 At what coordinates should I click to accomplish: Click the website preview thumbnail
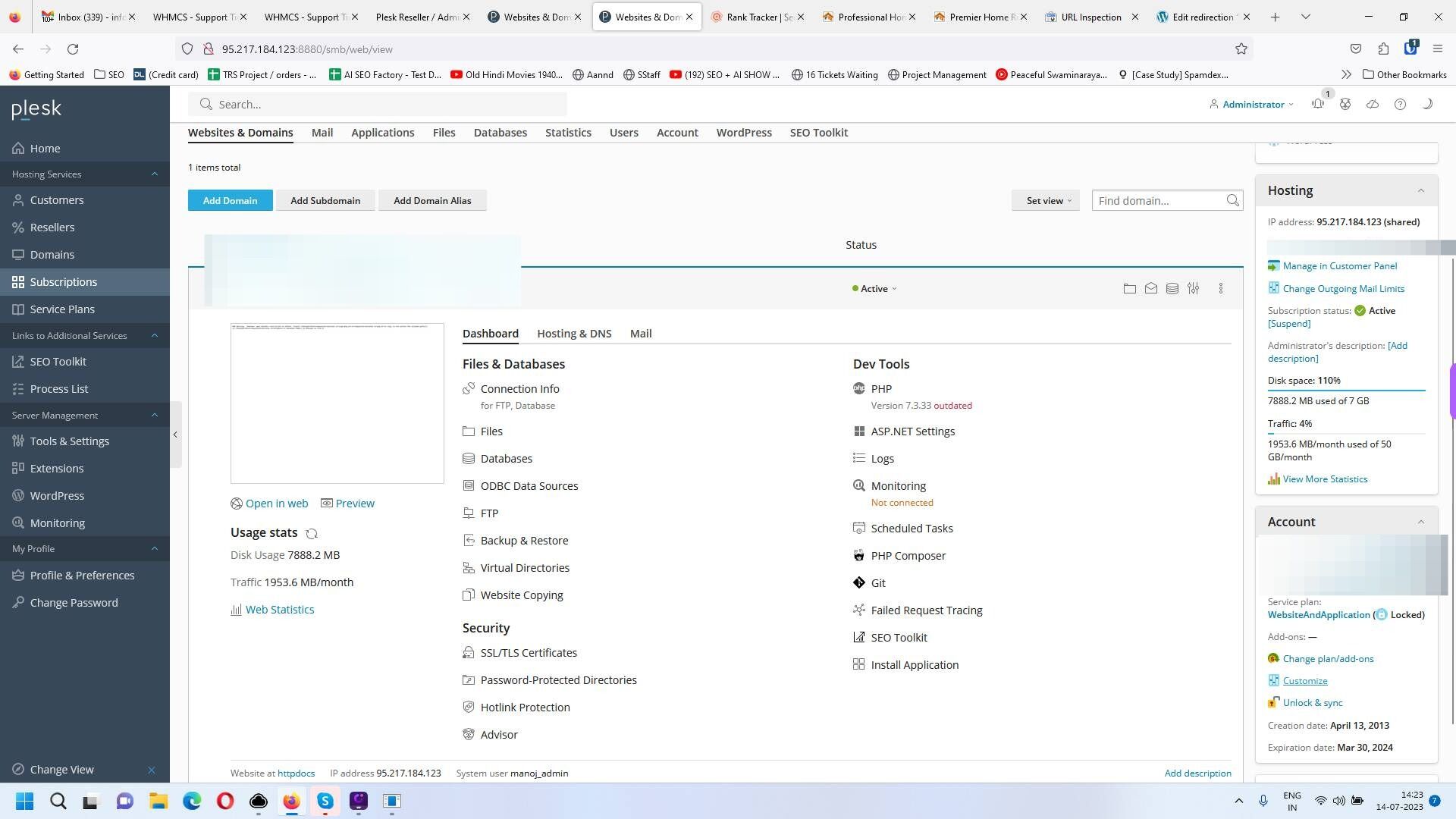click(337, 403)
